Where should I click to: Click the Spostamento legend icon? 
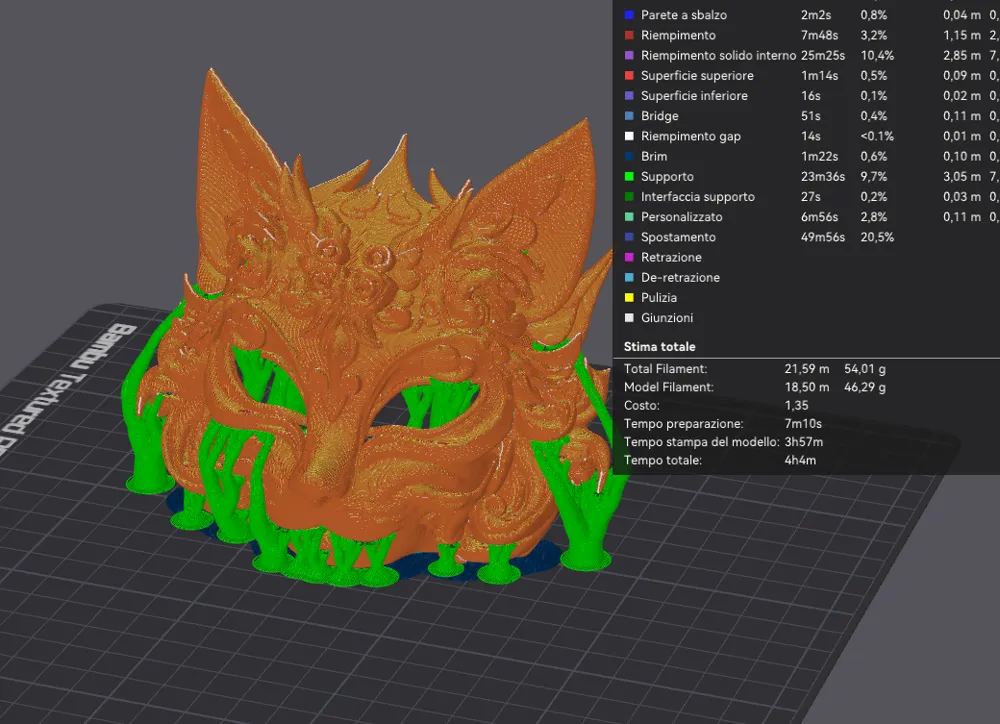click(x=629, y=237)
